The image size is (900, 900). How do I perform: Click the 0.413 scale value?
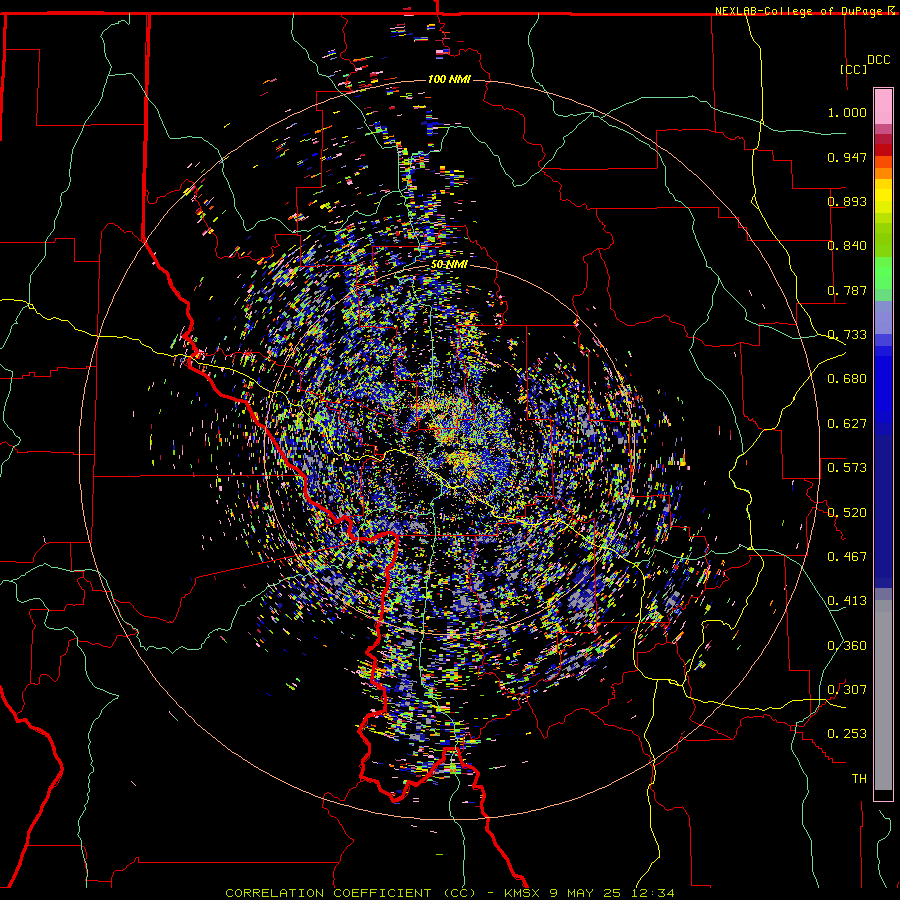(x=847, y=601)
